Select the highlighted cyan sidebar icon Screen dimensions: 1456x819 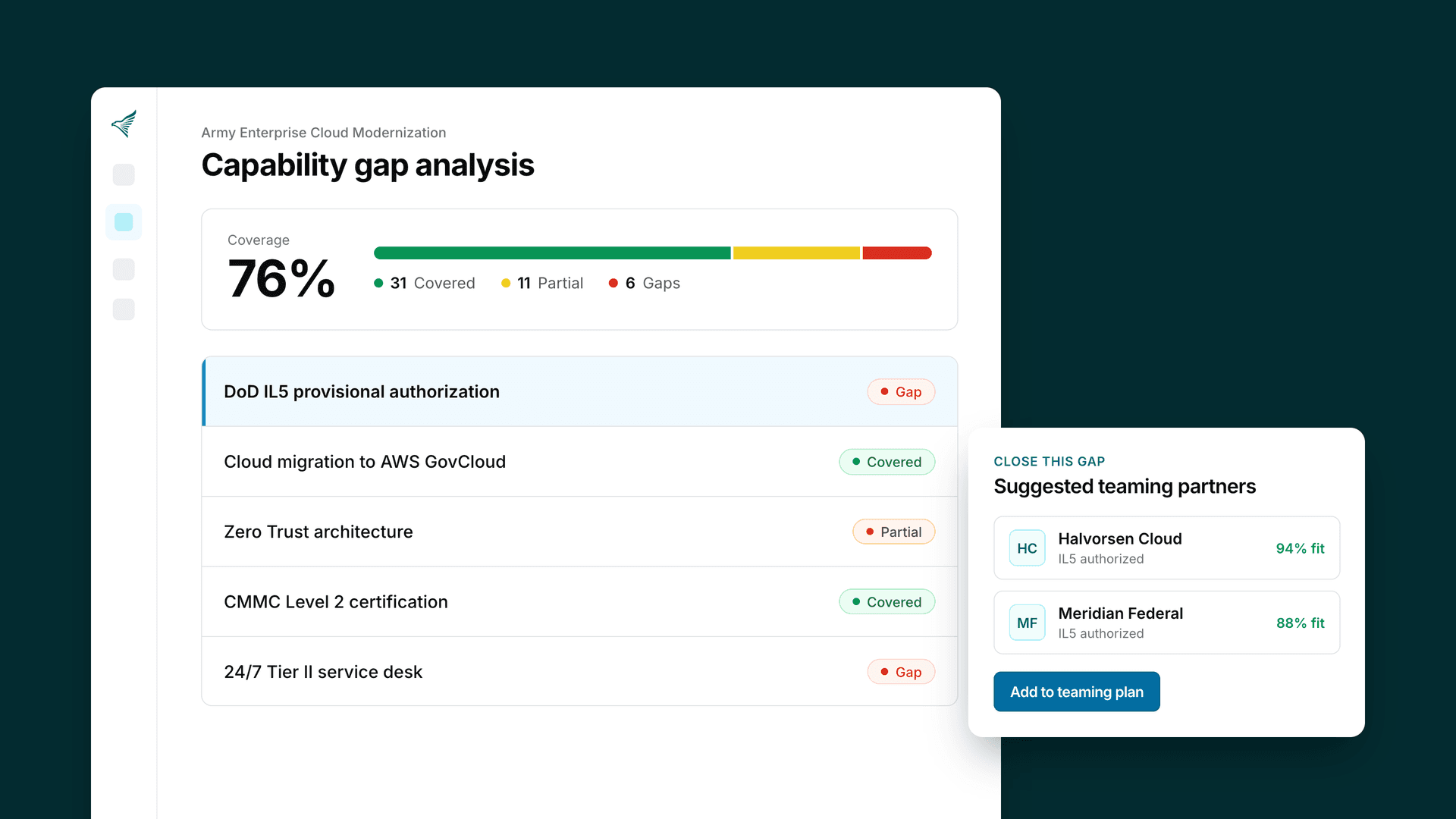coord(124,222)
